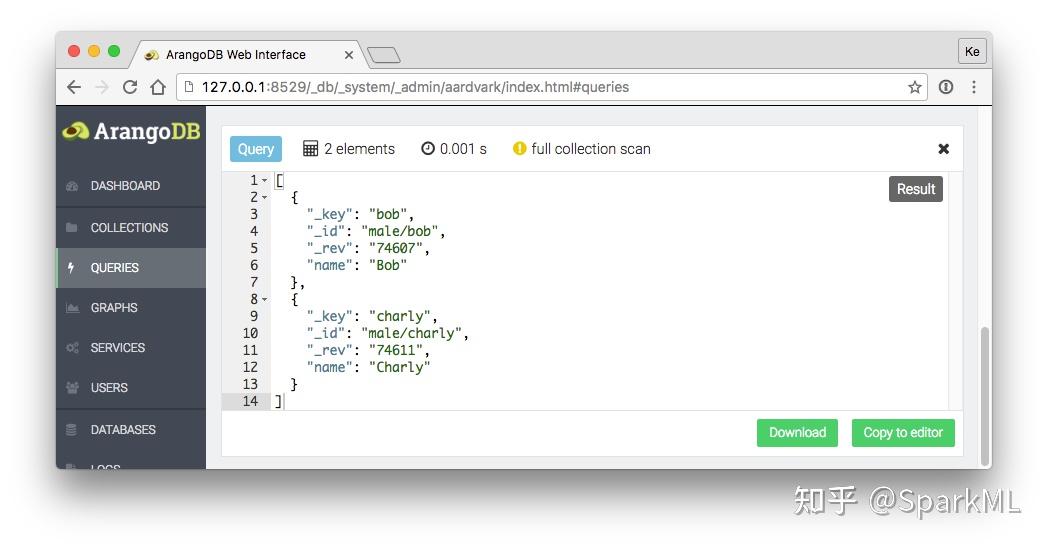Viewport: 1048px width, 549px height.
Task: Reload the page in the browser
Action: [x=130, y=87]
